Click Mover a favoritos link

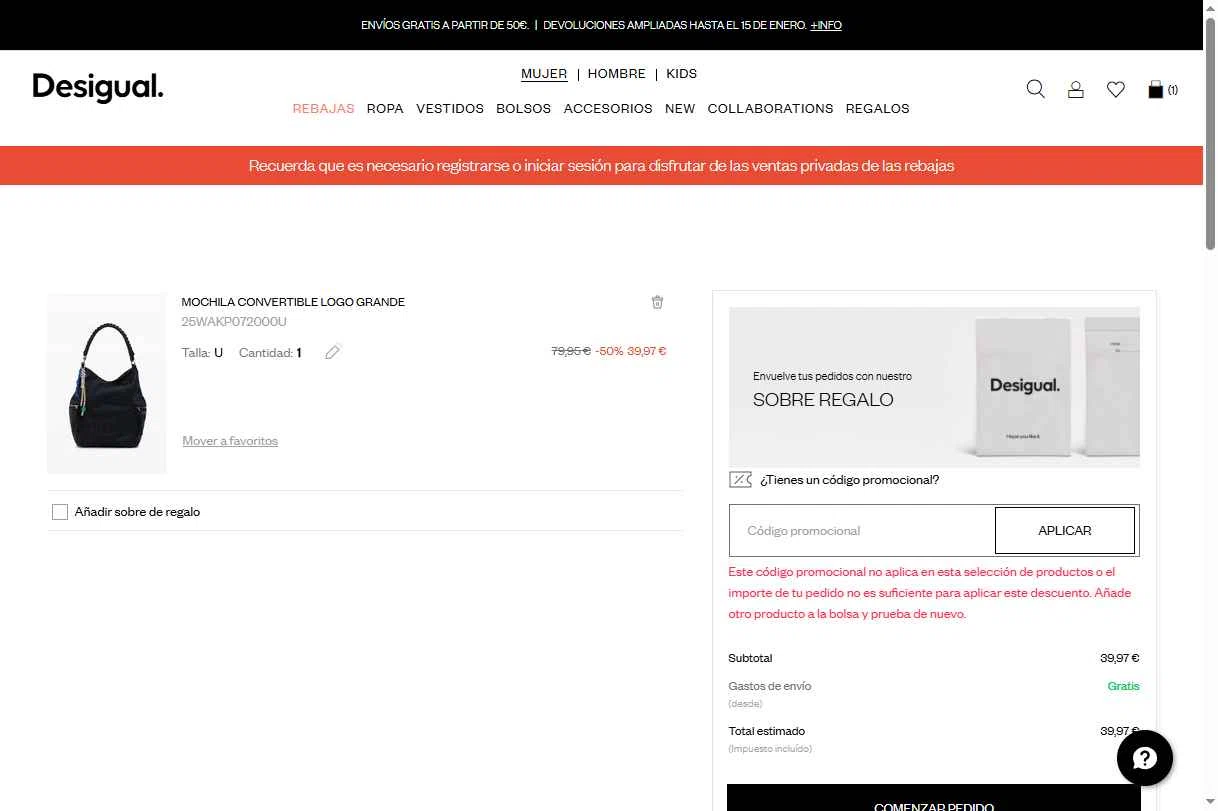click(x=230, y=441)
